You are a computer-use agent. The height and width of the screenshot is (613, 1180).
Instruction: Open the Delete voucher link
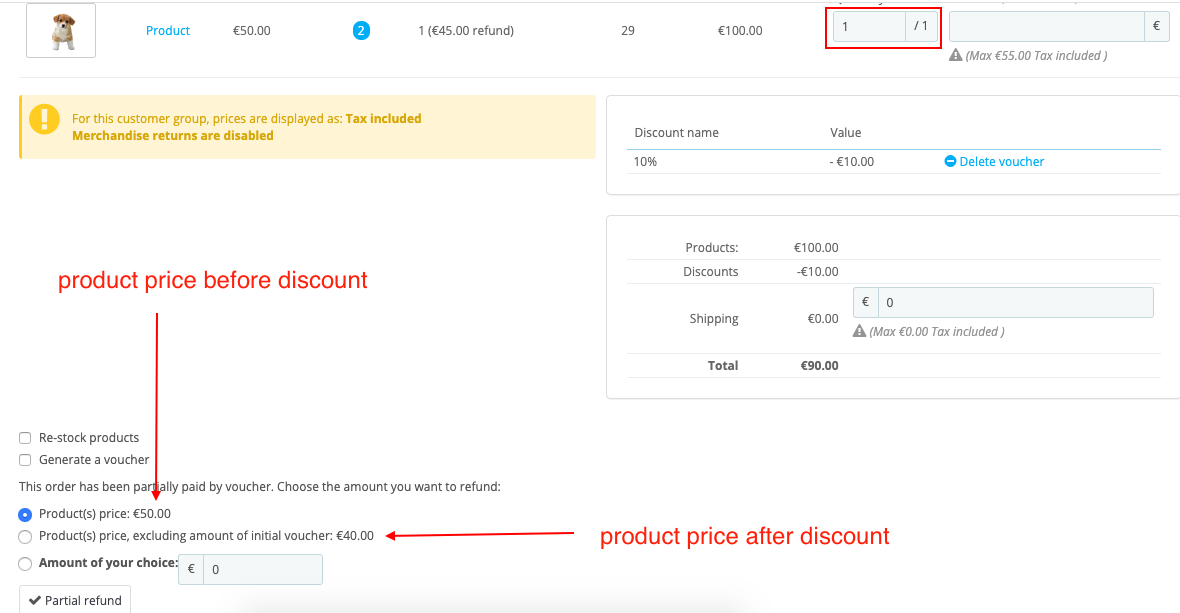[x=1000, y=161]
